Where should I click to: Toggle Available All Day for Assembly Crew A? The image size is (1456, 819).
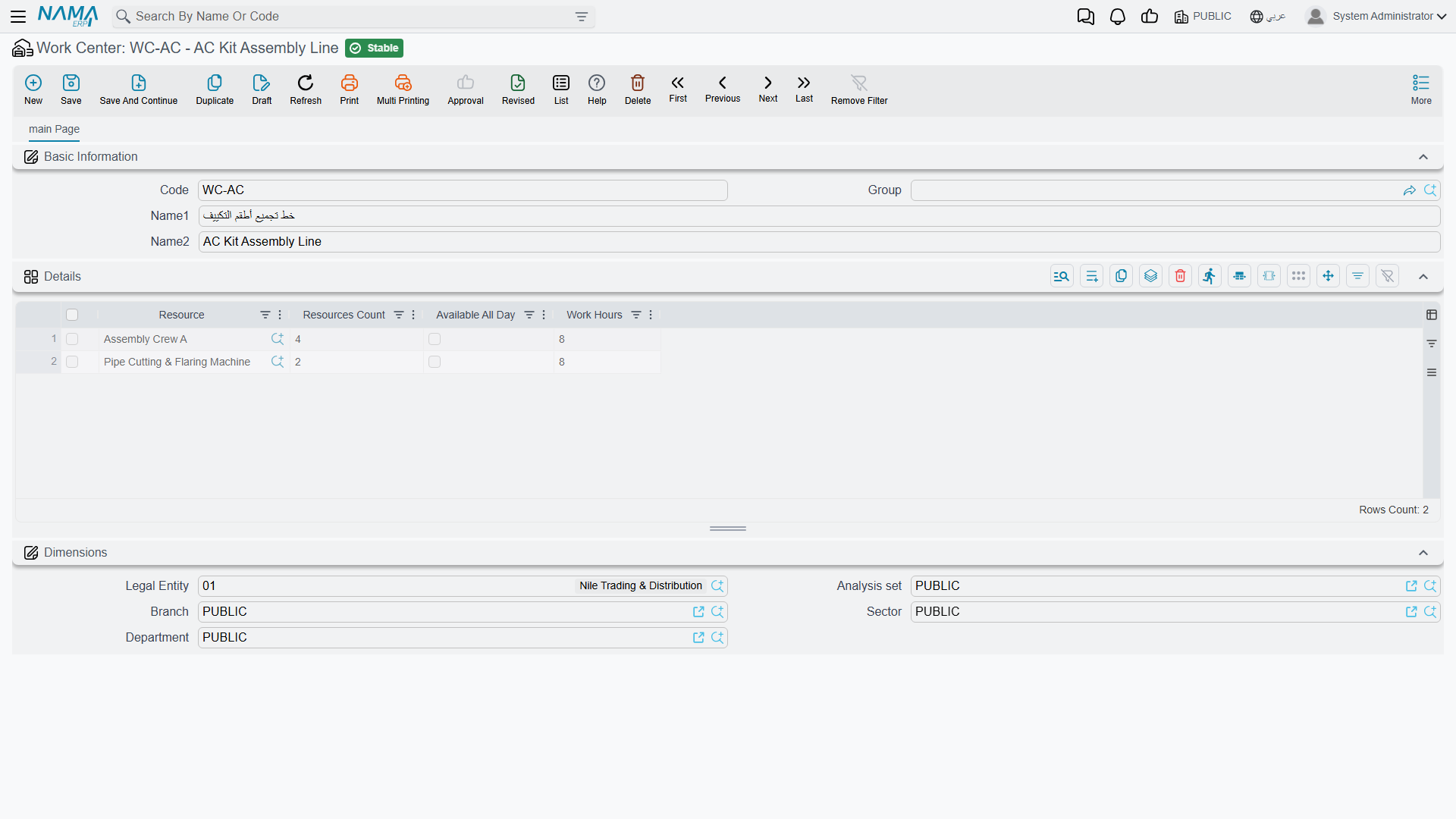coord(435,339)
